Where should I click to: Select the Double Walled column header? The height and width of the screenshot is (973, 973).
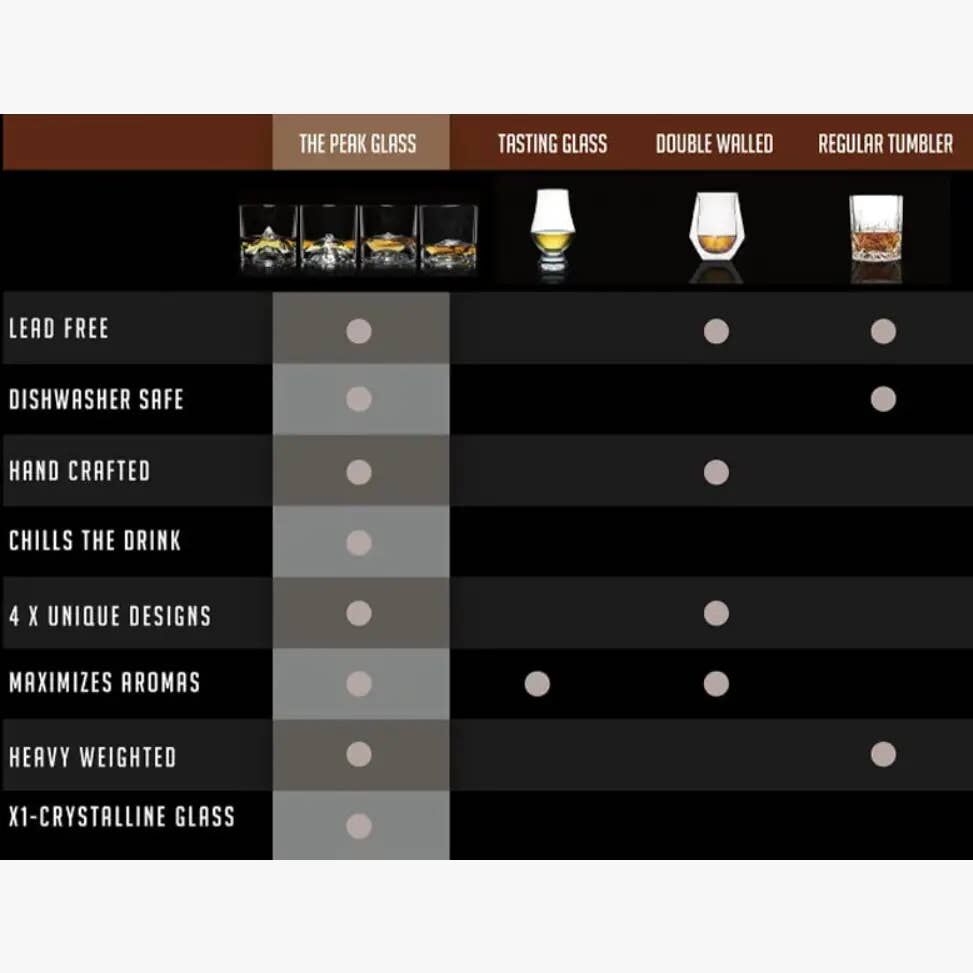coord(714,144)
